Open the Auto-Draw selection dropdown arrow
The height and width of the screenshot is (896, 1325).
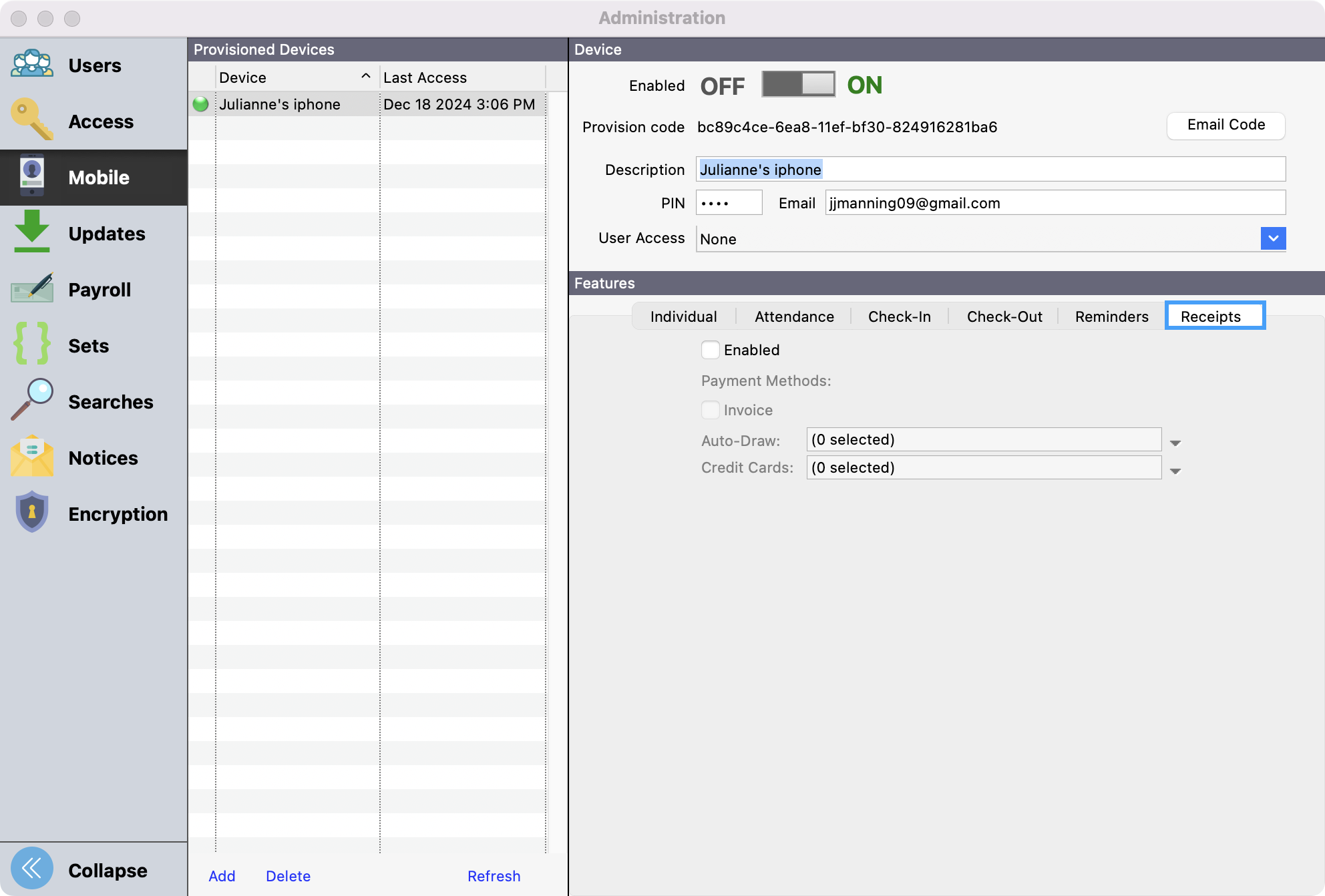pyautogui.click(x=1175, y=443)
